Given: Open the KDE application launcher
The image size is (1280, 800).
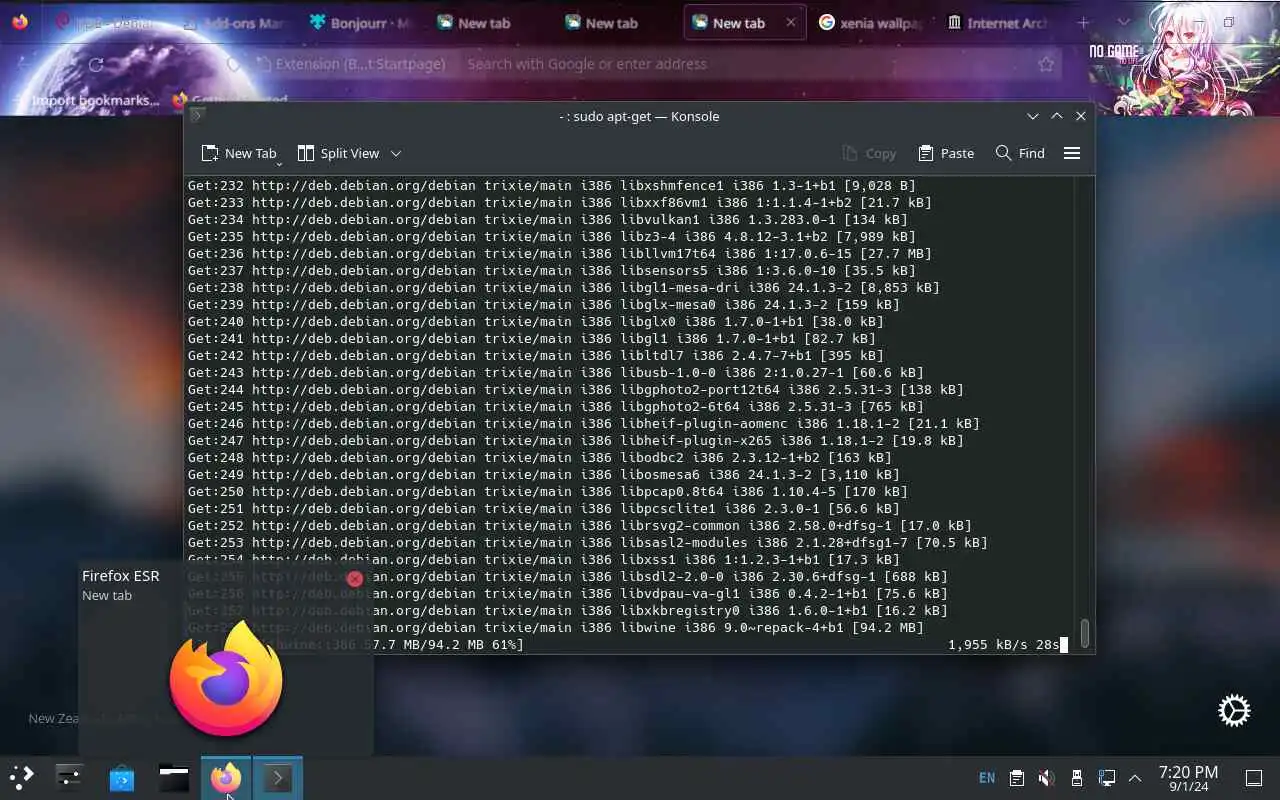Looking at the screenshot, I should point(22,777).
